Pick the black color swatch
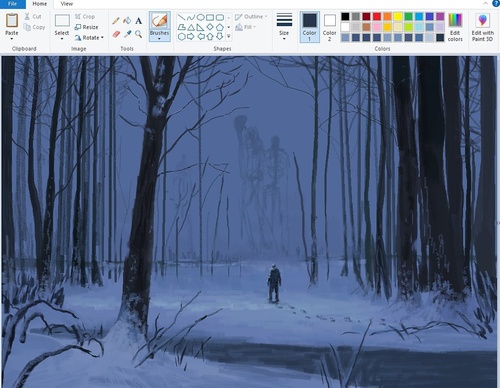 coord(345,16)
